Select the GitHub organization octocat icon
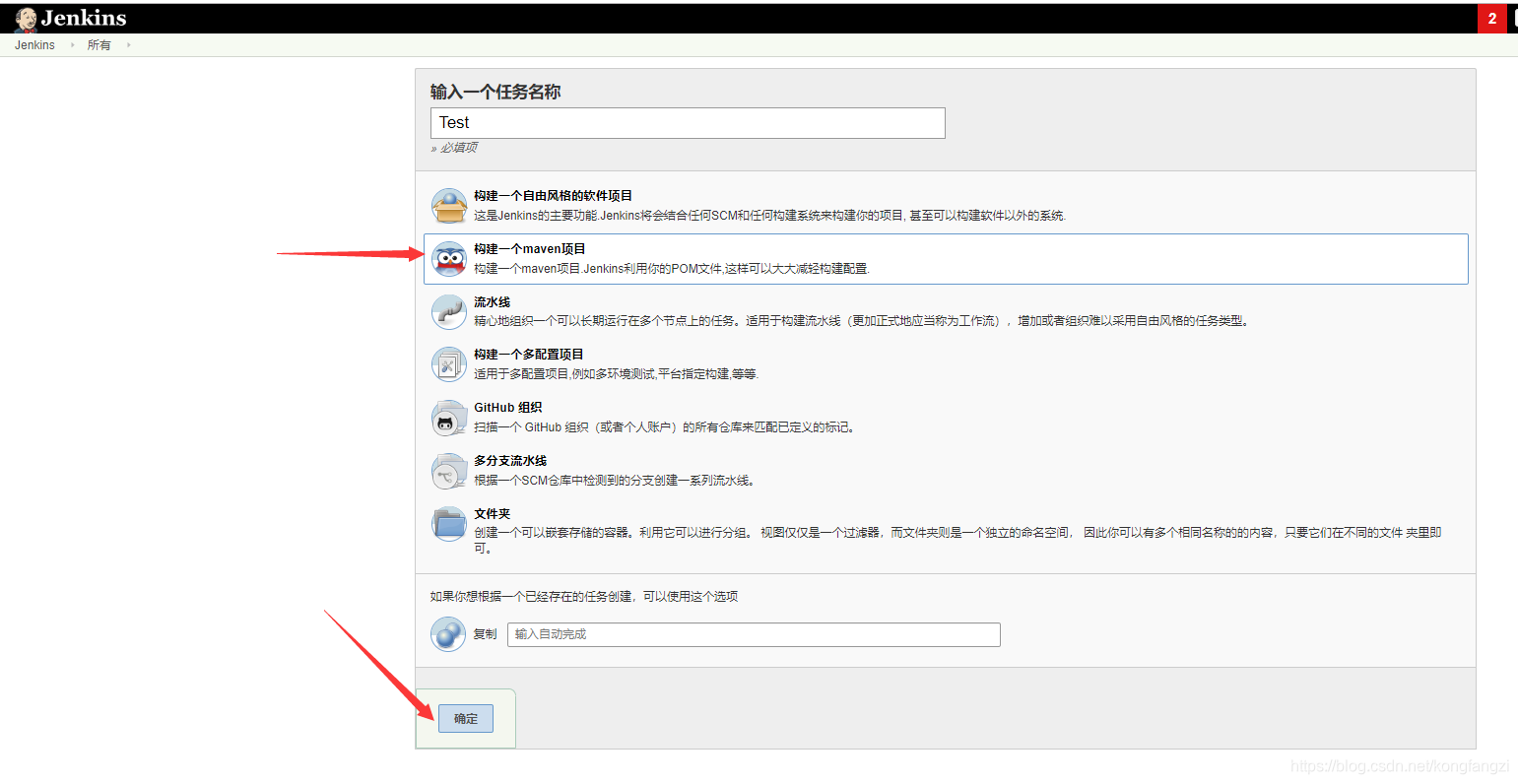The width and height of the screenshot is (1518, 784). point(449,418)
